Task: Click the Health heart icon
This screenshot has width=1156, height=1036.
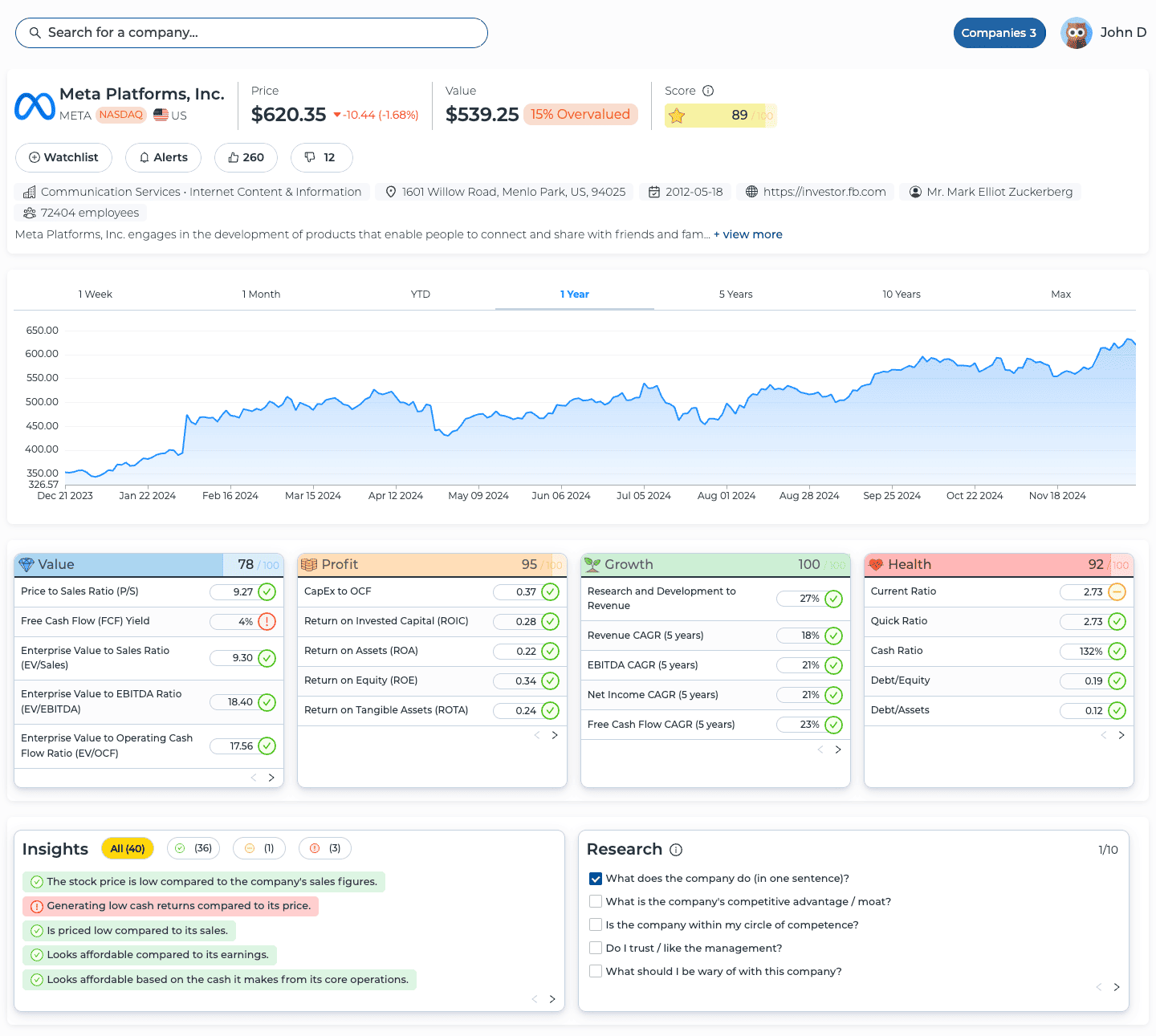Action: tap(876, 565)
